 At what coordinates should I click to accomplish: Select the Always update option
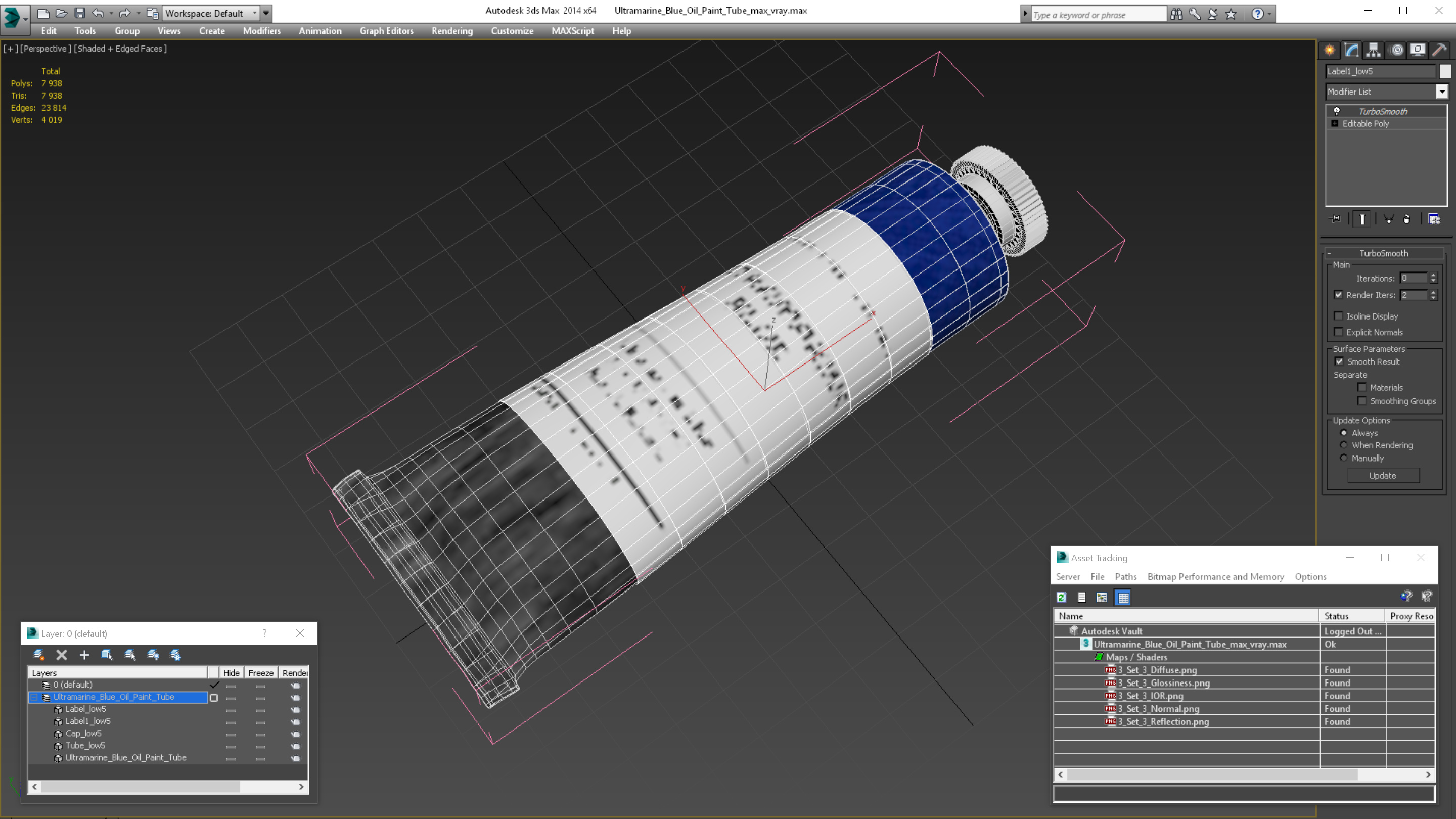click(x=1344, y=433)
